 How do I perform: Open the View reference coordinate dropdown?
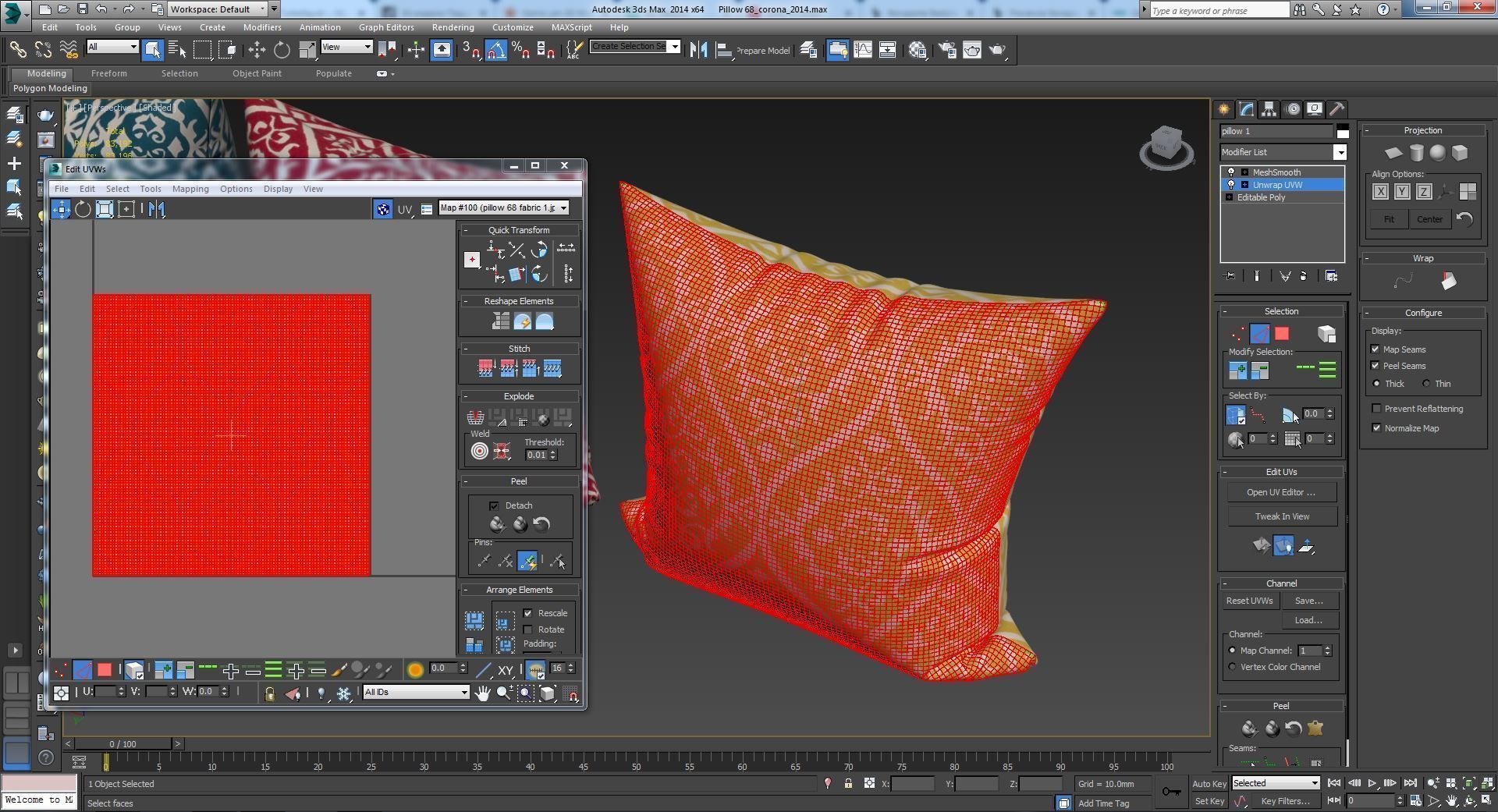(346, 47)
